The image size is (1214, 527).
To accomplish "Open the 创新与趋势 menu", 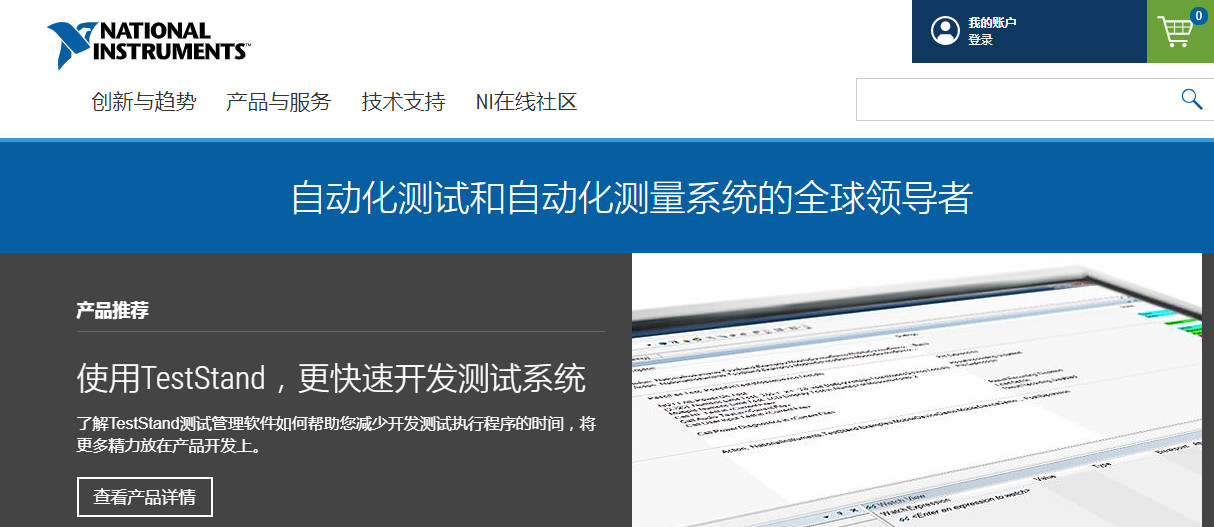I will (144, 101).
